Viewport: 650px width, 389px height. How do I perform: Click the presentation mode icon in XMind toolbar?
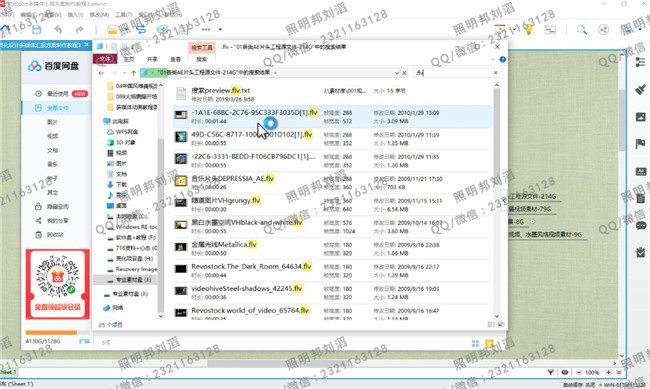(x=500, y=29)
